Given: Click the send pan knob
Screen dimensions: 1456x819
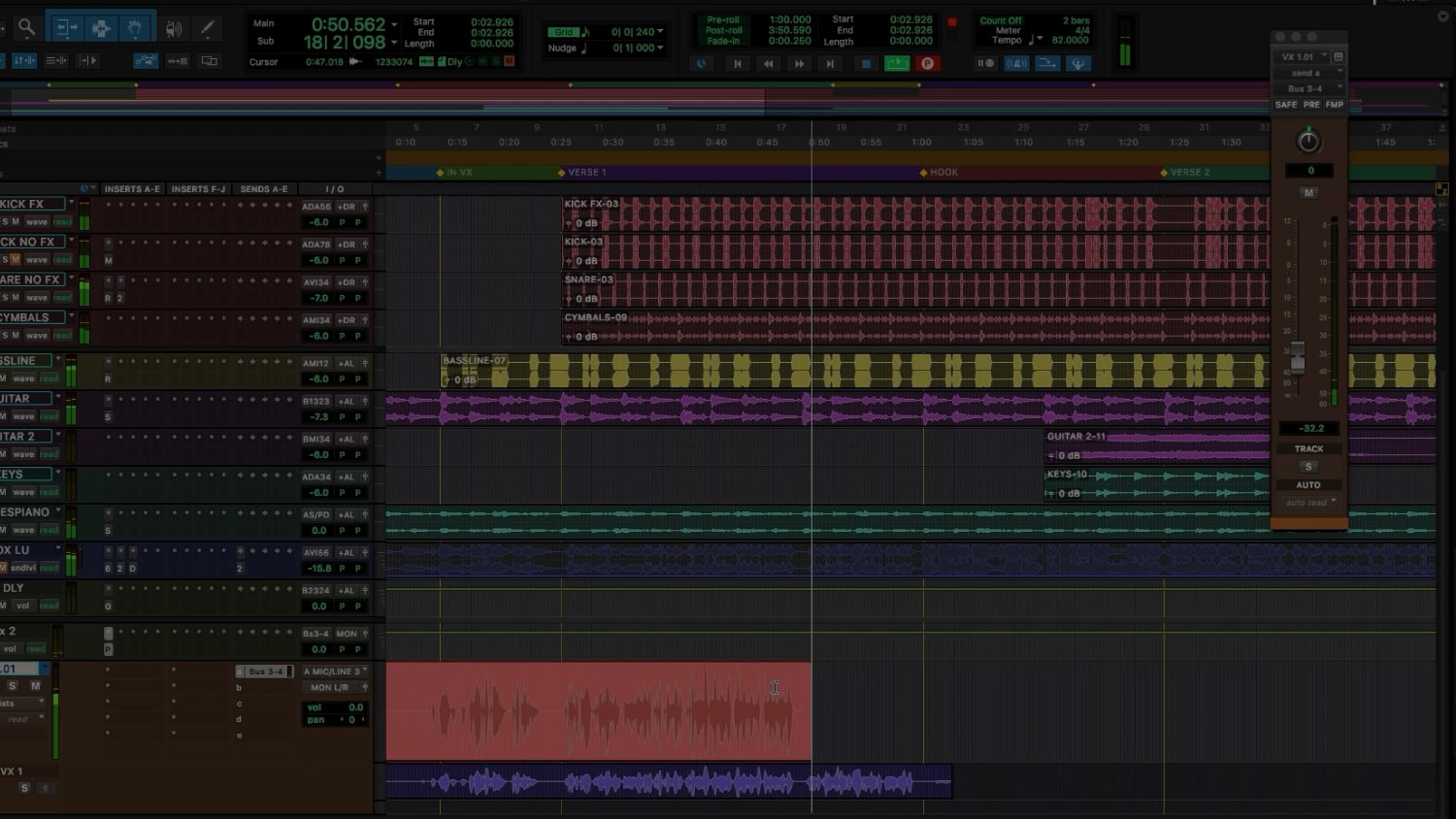Looking at the screenshot, I should 1308,142.
